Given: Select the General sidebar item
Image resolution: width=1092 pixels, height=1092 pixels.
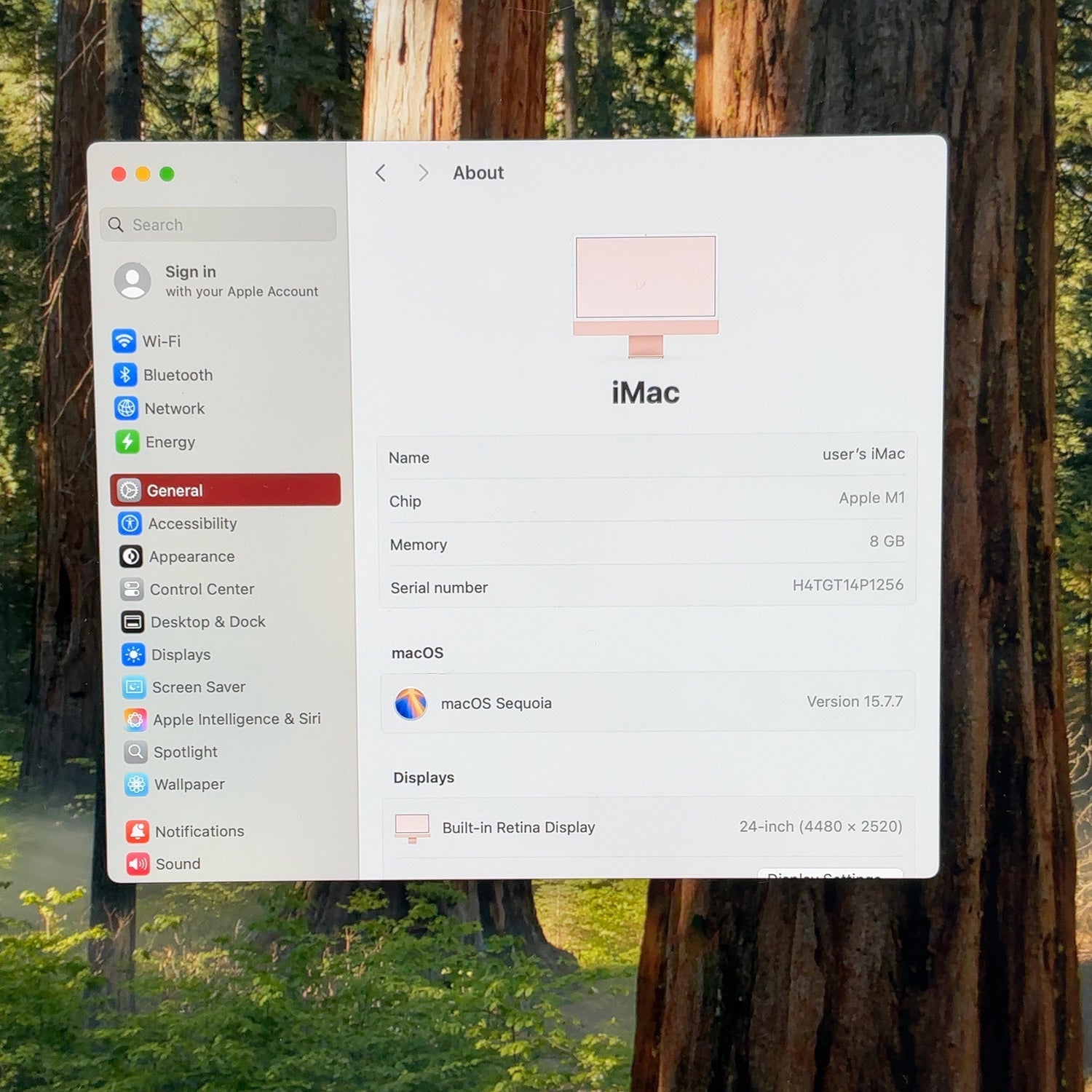Looking at the screenshot, I should tap(226, 490).
